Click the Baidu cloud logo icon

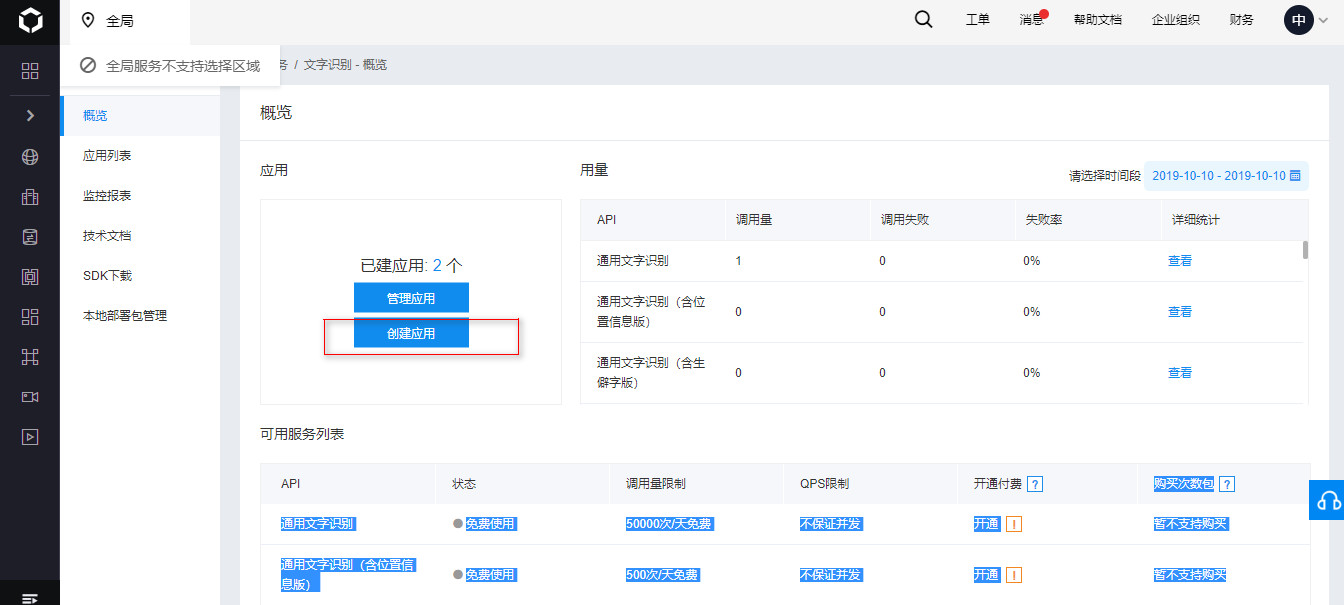[x=30, y=21]
